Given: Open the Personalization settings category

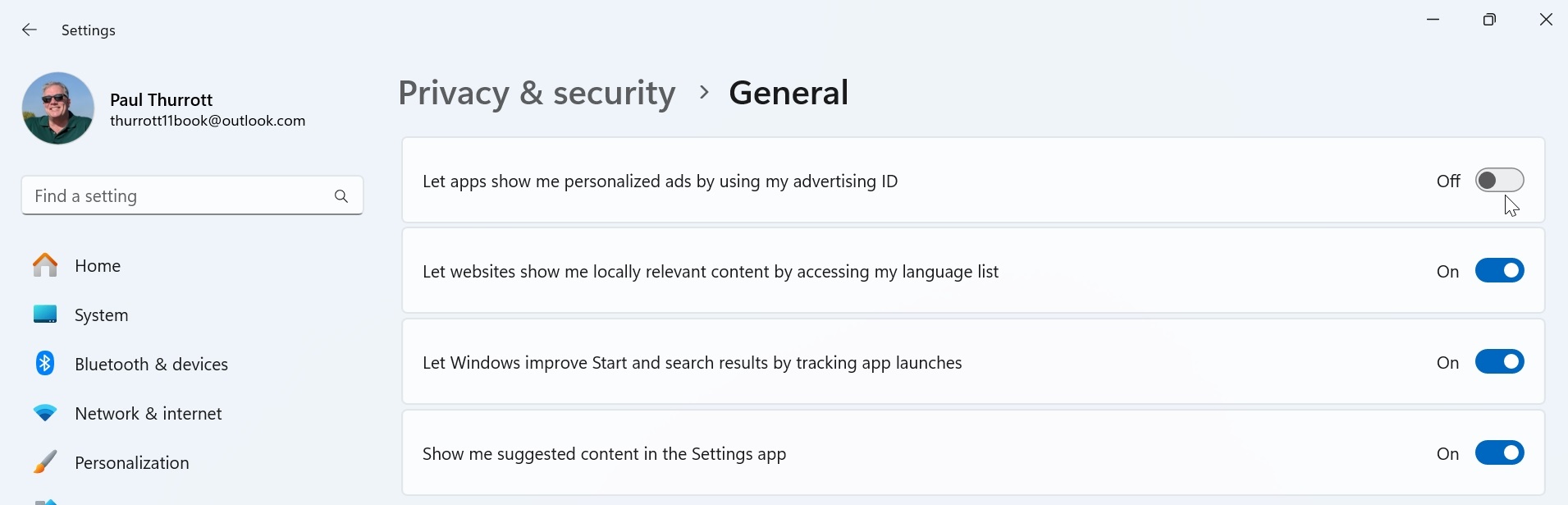Looking at the screenshot, I should coord(131,462).
